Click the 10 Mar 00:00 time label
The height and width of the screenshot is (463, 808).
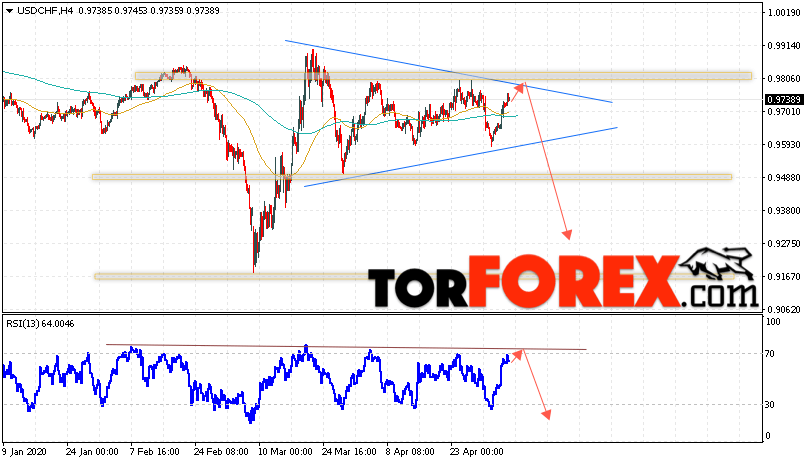coord(285,452)
